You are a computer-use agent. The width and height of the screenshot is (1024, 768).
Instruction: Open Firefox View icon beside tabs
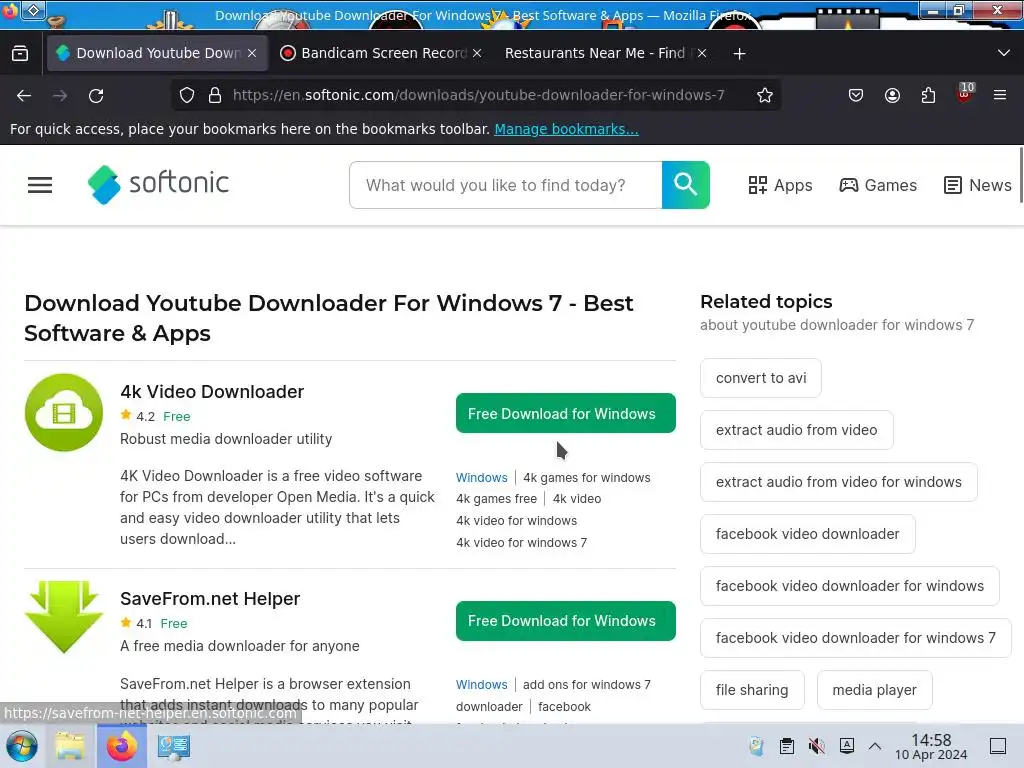click(x=20, y=54)
